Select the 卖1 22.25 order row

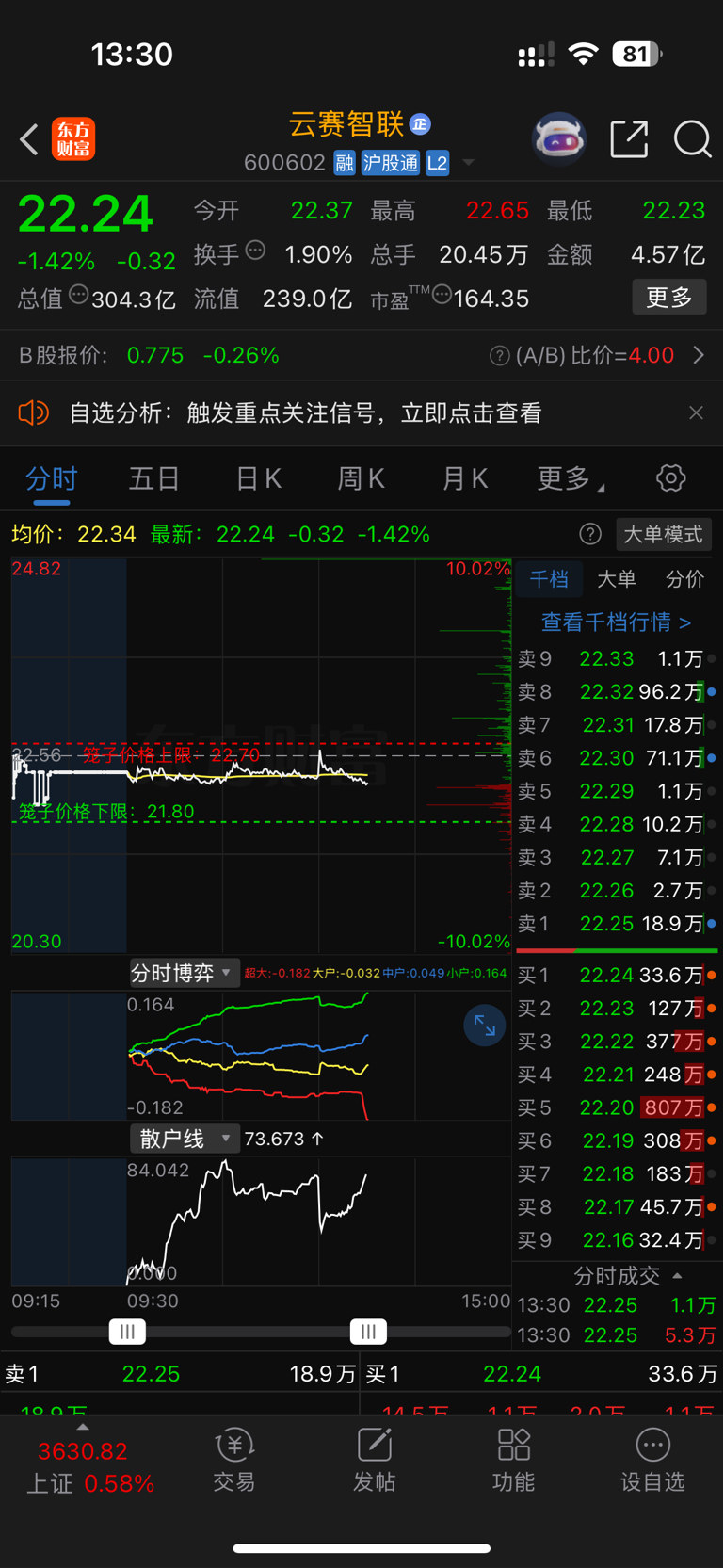point(617,924)
